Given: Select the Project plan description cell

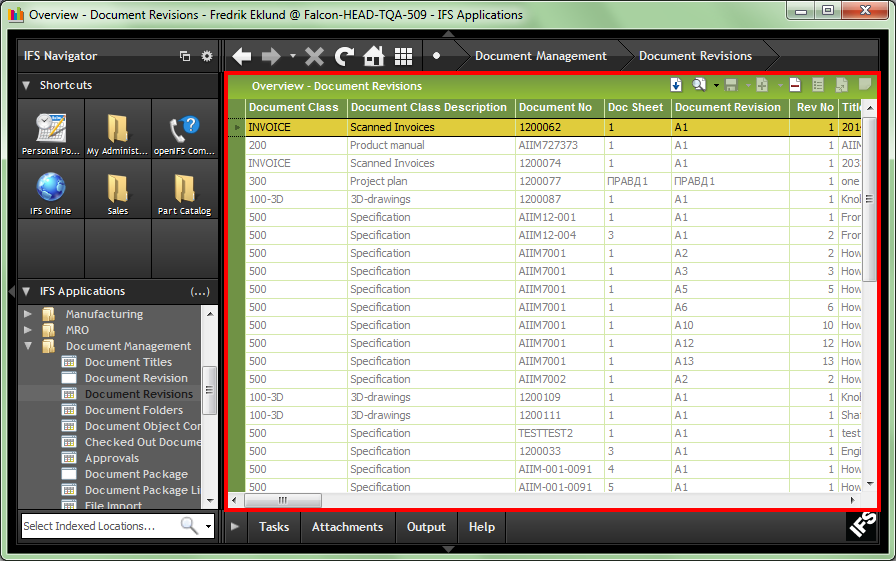Looking at the screenshot, I should point(431,181).
